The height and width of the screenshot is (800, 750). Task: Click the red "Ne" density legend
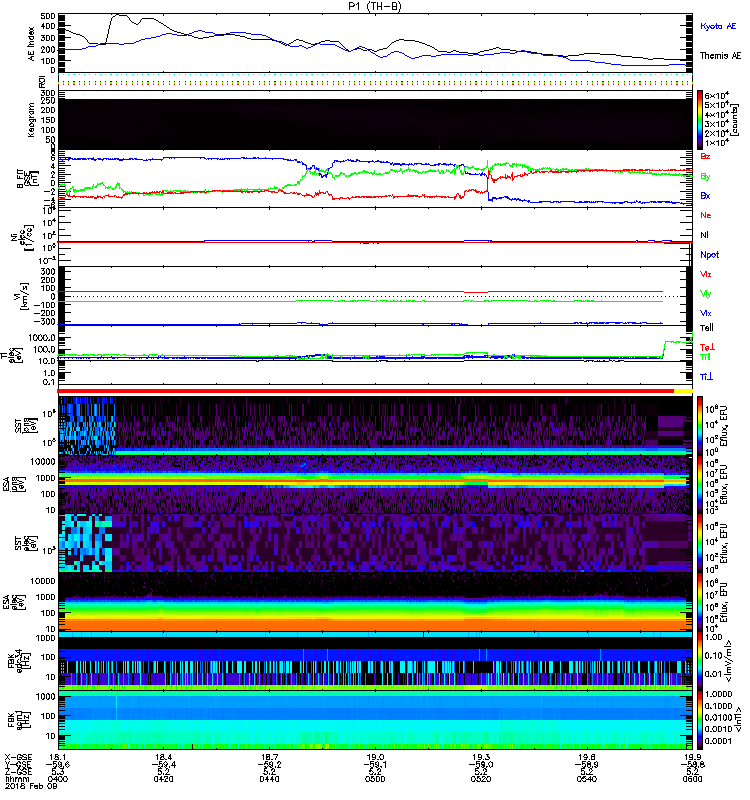[x=706, y=215]
